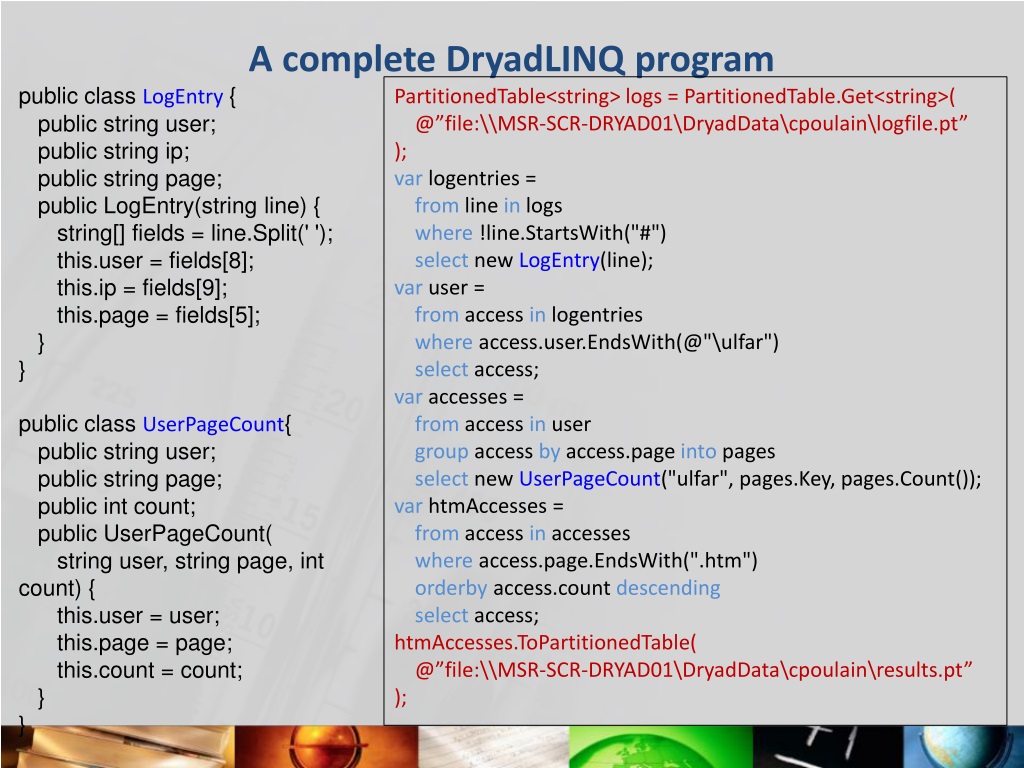Click 'public LogEntry(string line) {' constructor line
Image resolution: width=1024 pixels, height=768 pixels.
[x=179, y=206]
